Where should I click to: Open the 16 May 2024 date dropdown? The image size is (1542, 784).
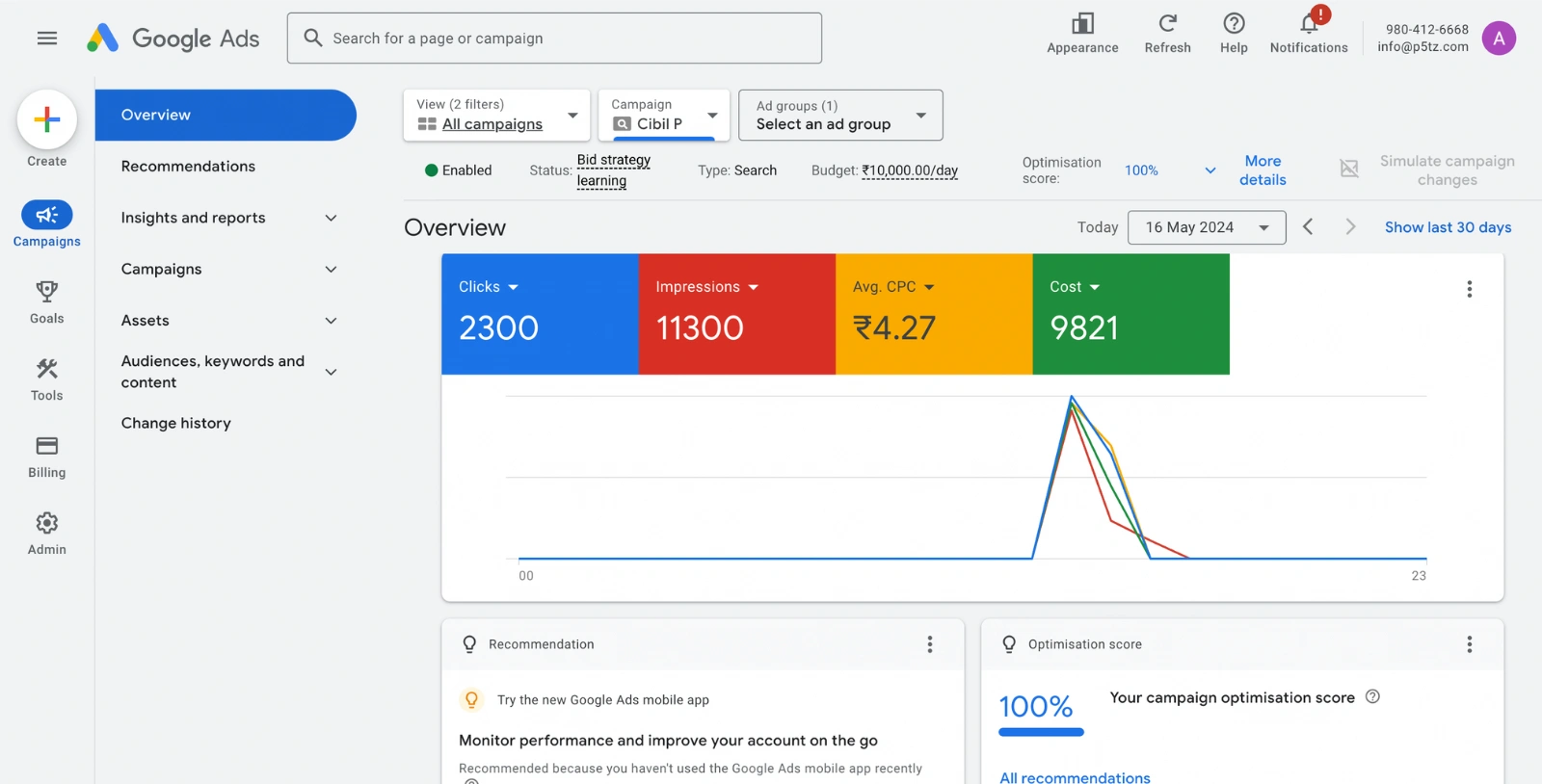click(1207, 227)
